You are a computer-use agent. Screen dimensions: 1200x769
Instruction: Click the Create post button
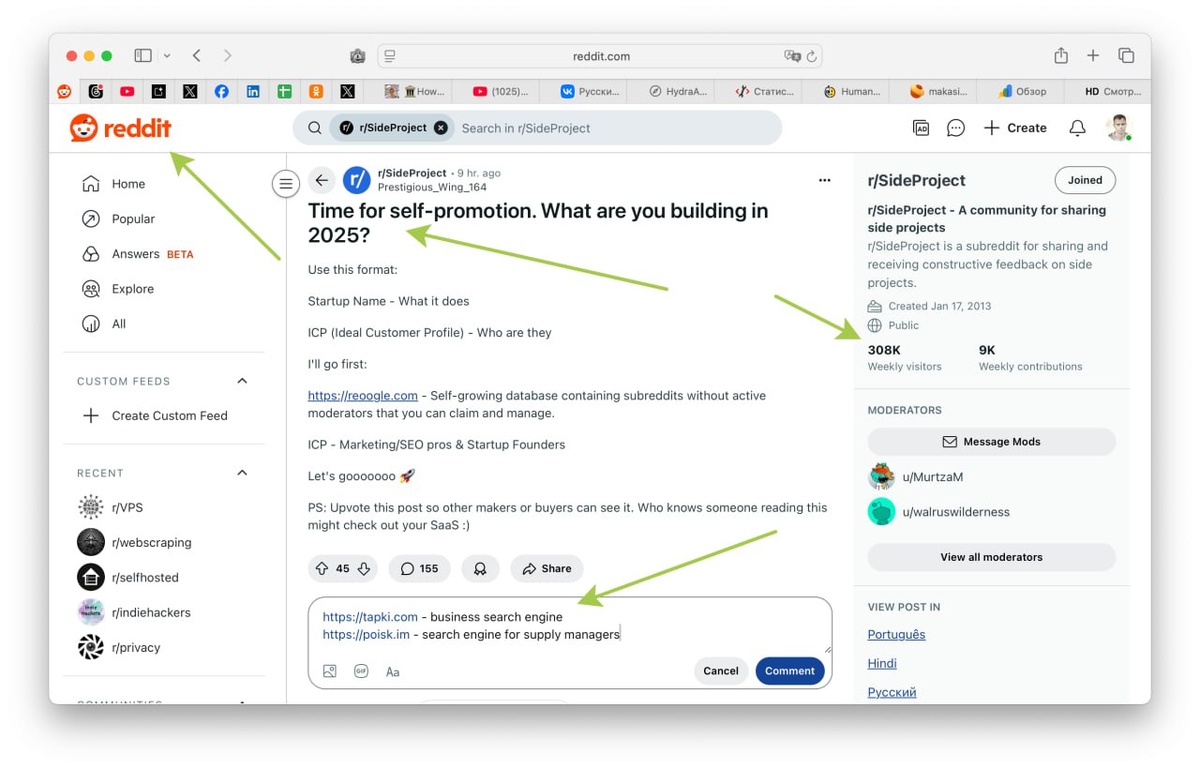1015,128
